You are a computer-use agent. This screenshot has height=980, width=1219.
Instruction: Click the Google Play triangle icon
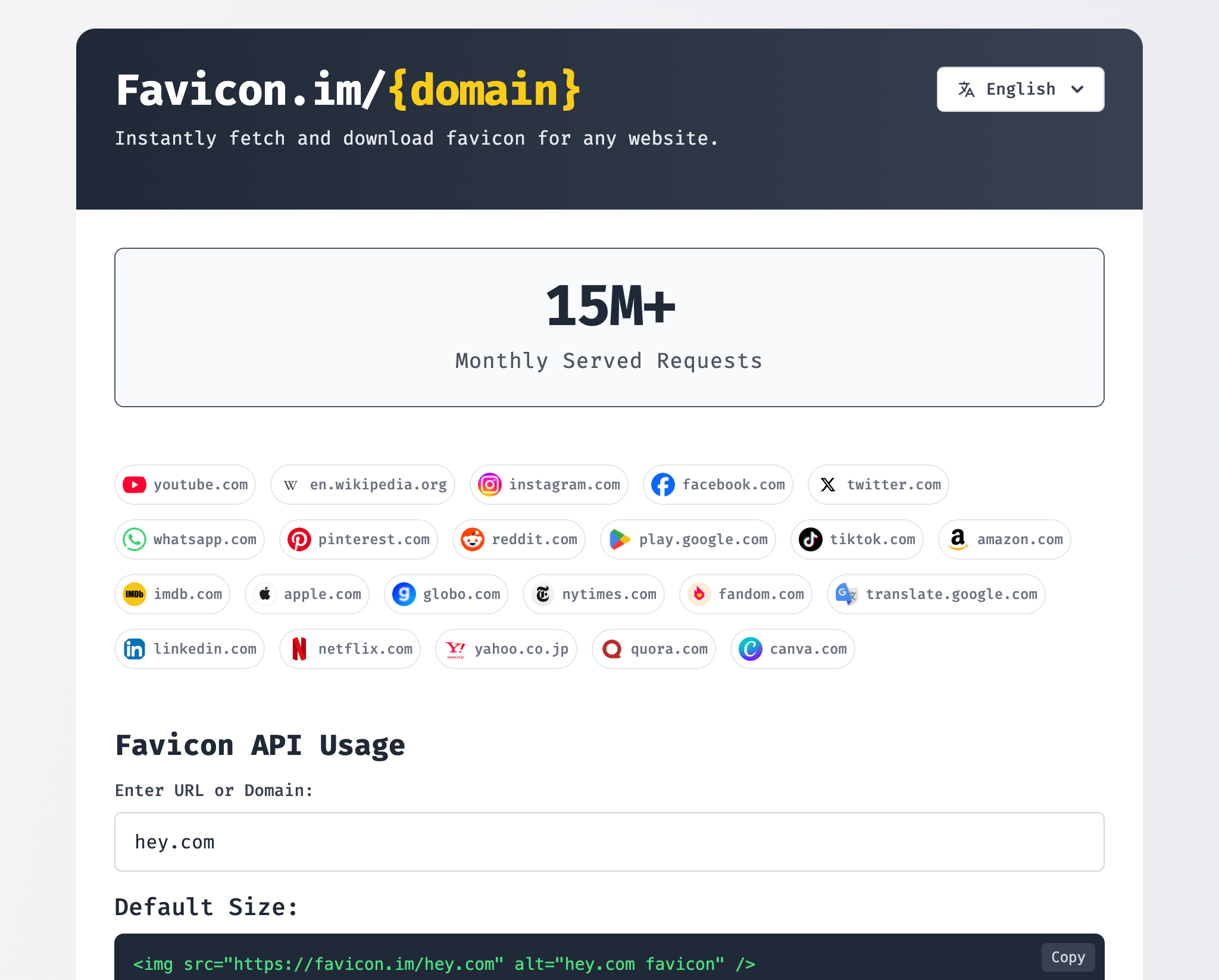click(620, 539)
